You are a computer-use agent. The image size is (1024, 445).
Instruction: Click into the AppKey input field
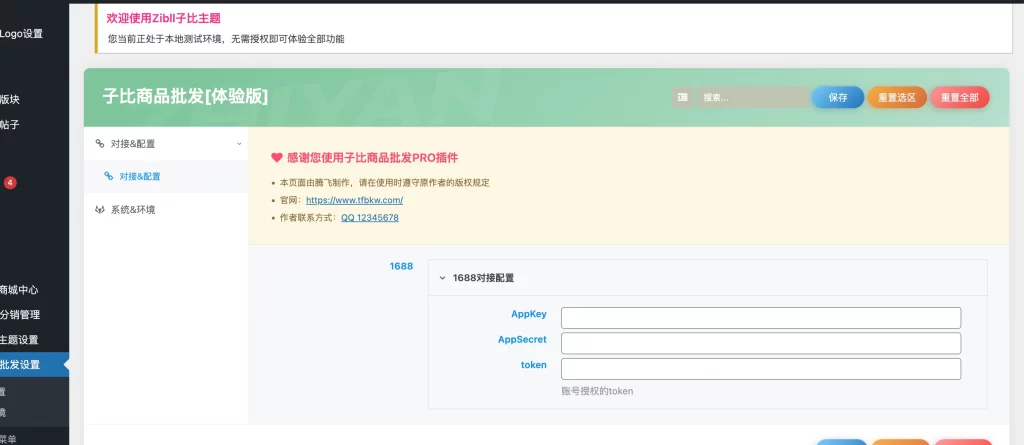click(761, 318)
